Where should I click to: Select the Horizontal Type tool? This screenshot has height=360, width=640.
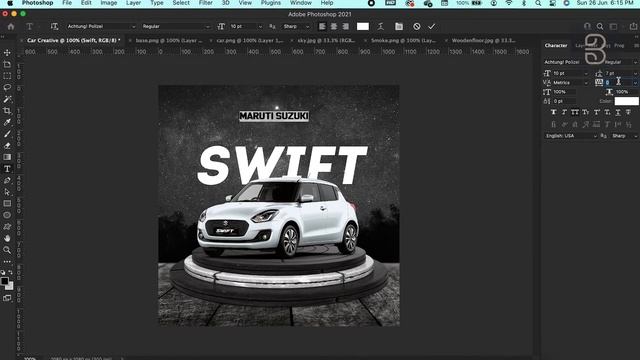pos(7,169)
